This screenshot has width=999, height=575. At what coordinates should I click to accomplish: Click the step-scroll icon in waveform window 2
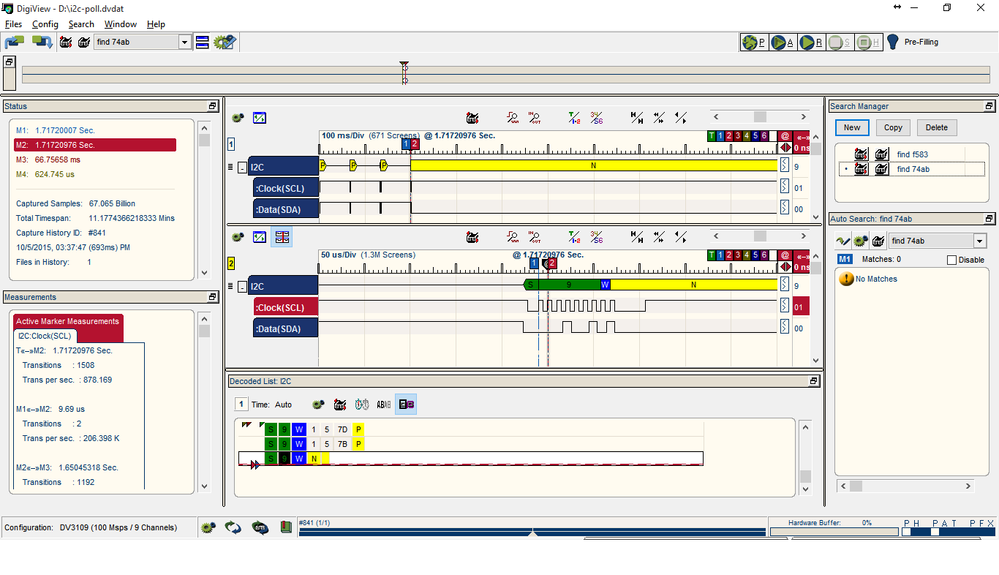coord(680,237)
